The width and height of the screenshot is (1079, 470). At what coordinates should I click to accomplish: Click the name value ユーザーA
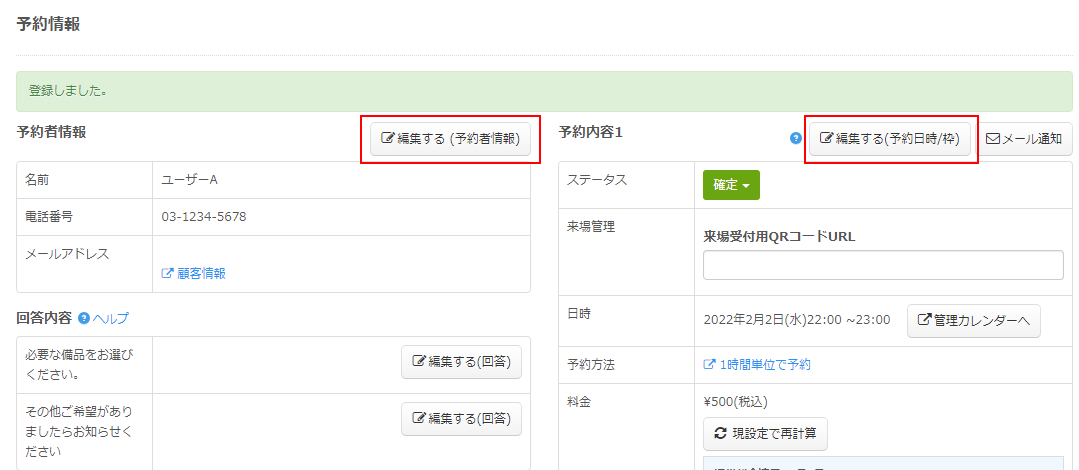pos(190,180)
